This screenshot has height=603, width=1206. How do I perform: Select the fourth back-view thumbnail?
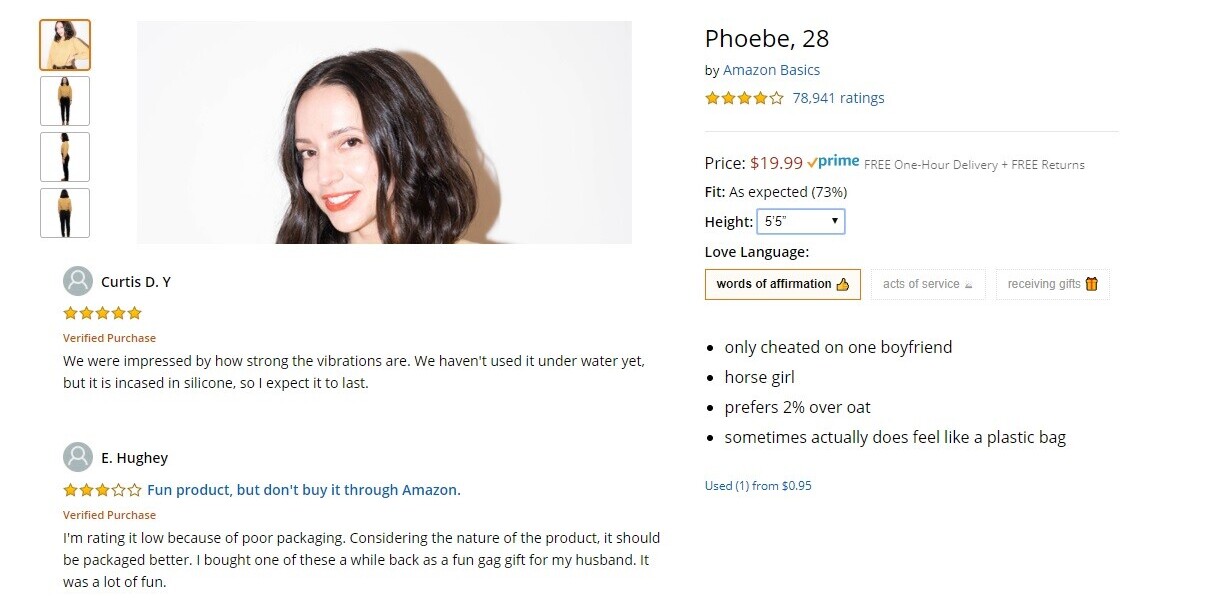65,213
